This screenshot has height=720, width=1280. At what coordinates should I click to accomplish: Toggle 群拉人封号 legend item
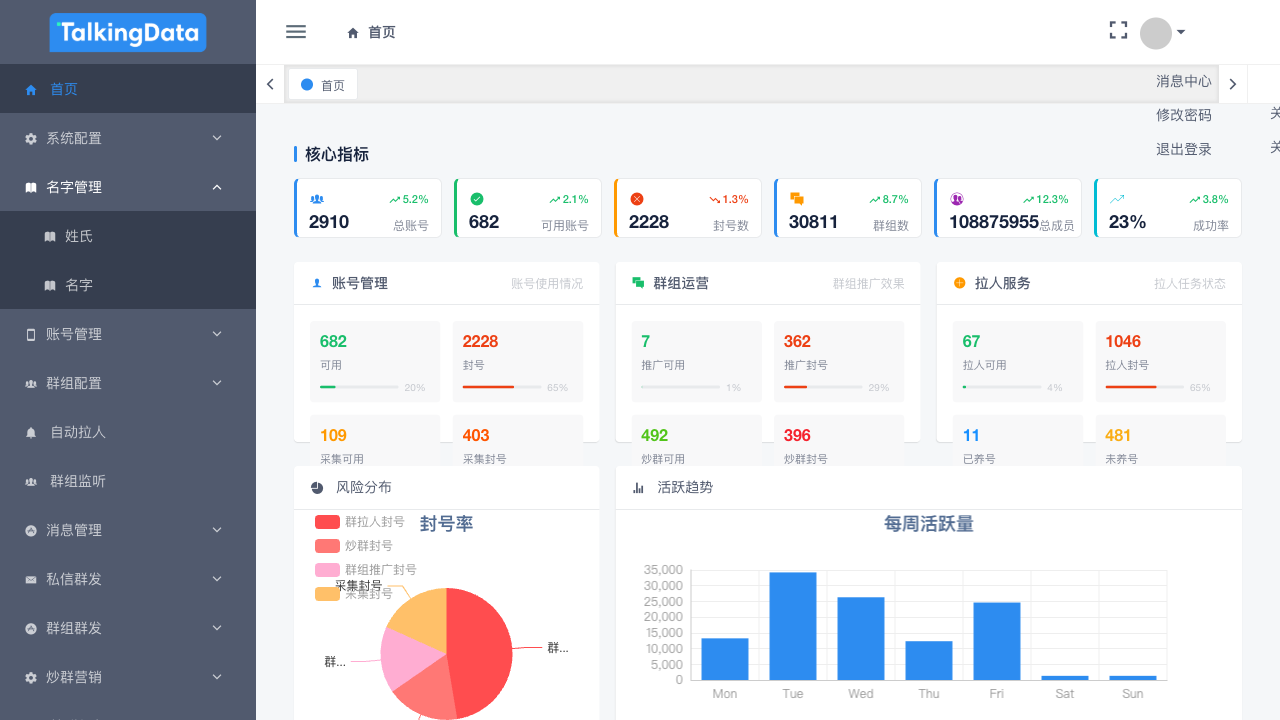coord(360,522)
